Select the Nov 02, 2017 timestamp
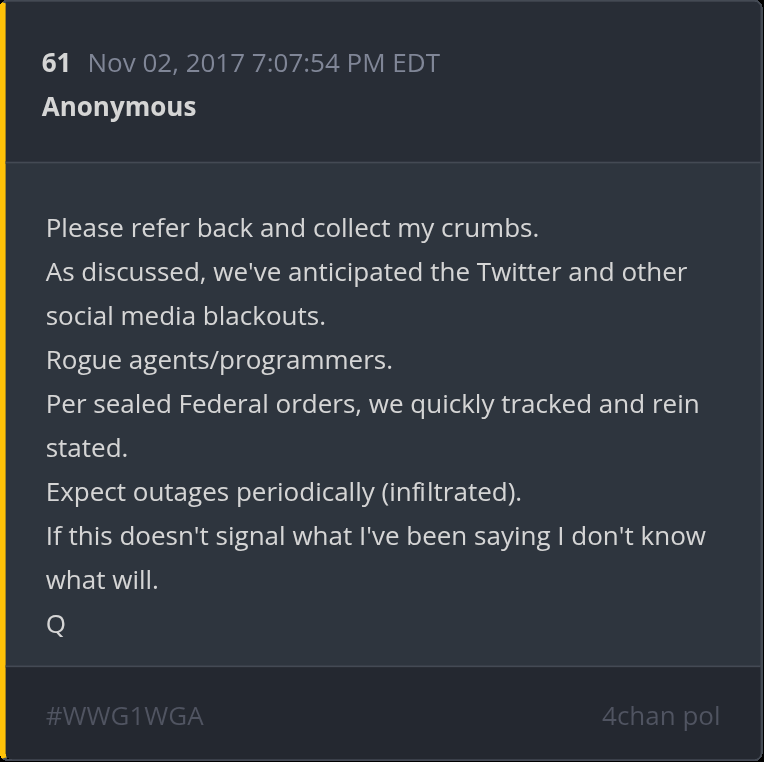The width and height of the screenshot is (764, 762). 264,63
